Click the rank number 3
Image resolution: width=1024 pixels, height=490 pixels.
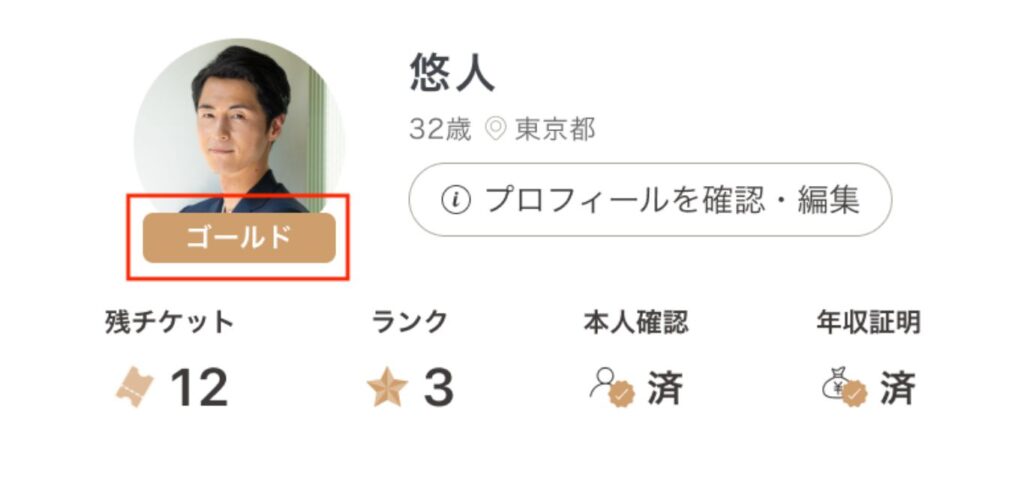click(439, 388)
